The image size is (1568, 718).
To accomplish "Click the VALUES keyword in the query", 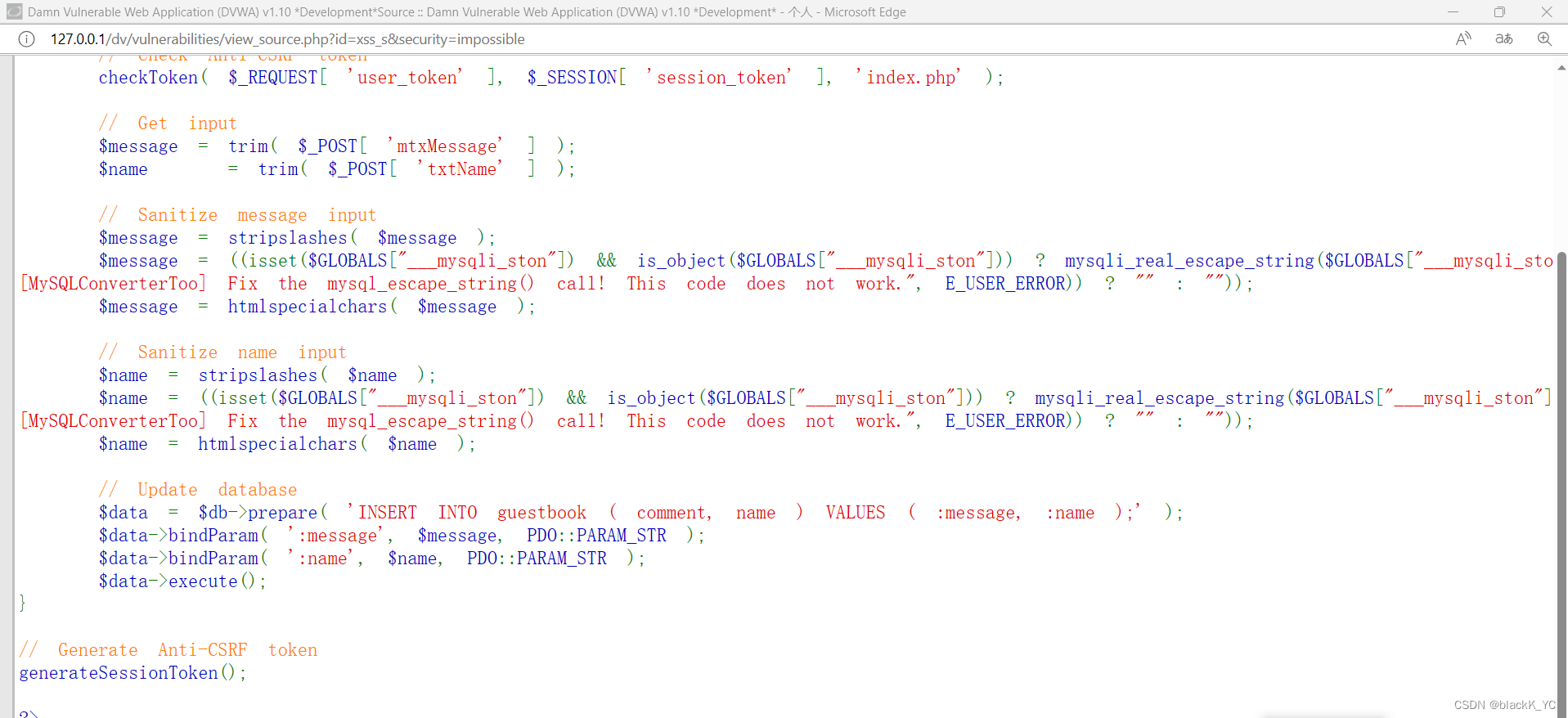I will (856, 513).
